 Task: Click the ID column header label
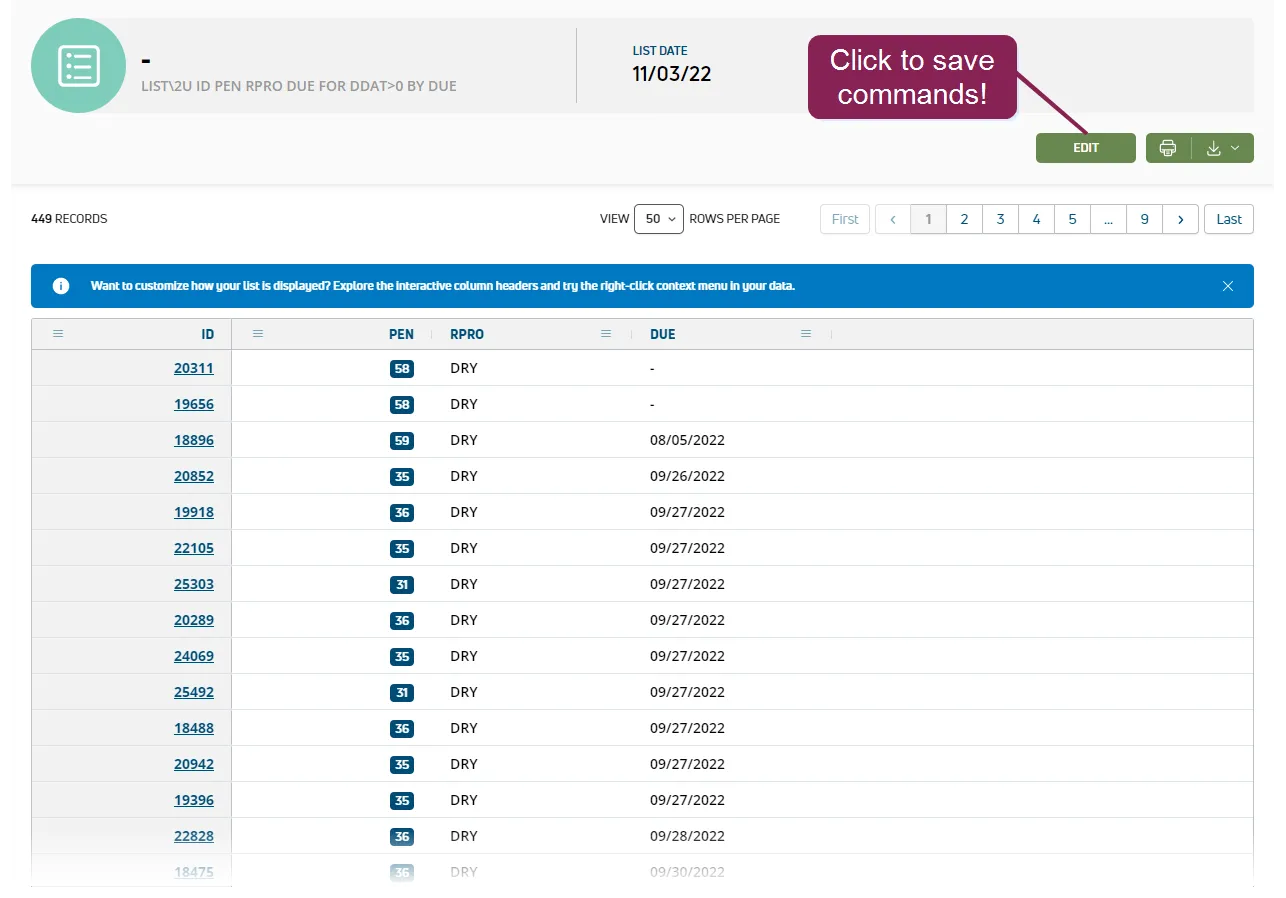(207, 334)
